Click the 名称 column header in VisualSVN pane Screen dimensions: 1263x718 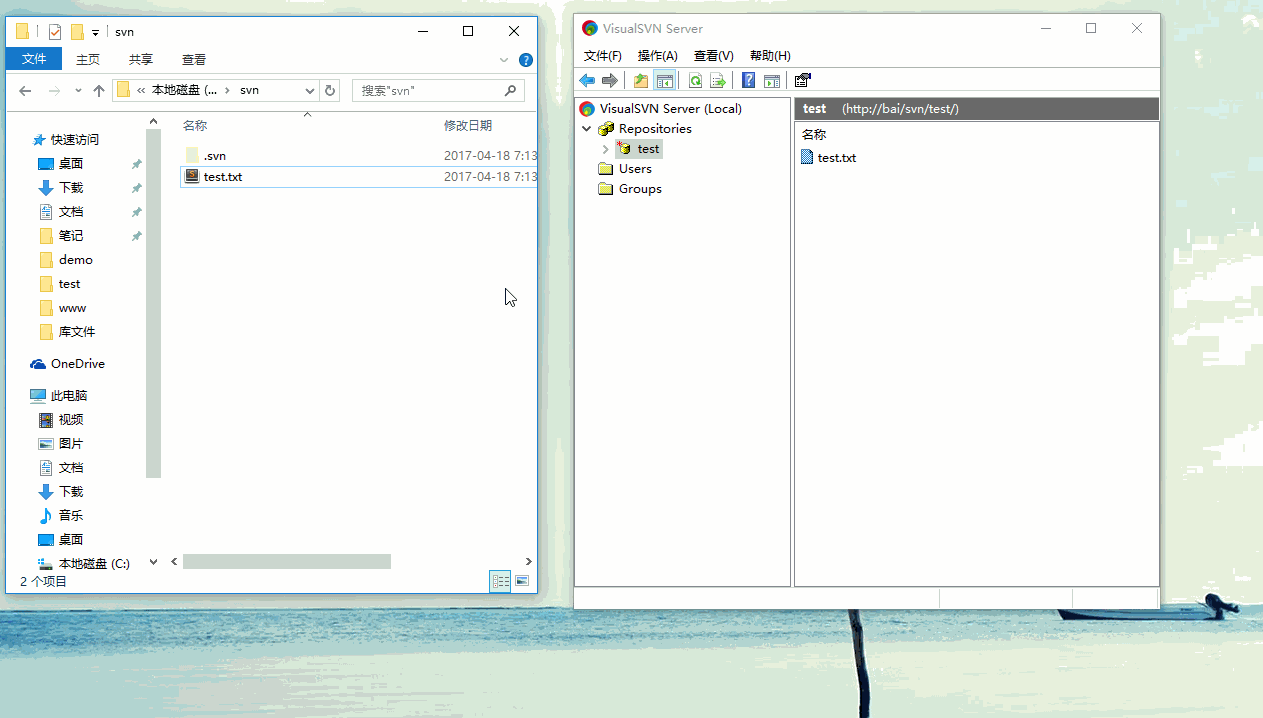(814, 134)
